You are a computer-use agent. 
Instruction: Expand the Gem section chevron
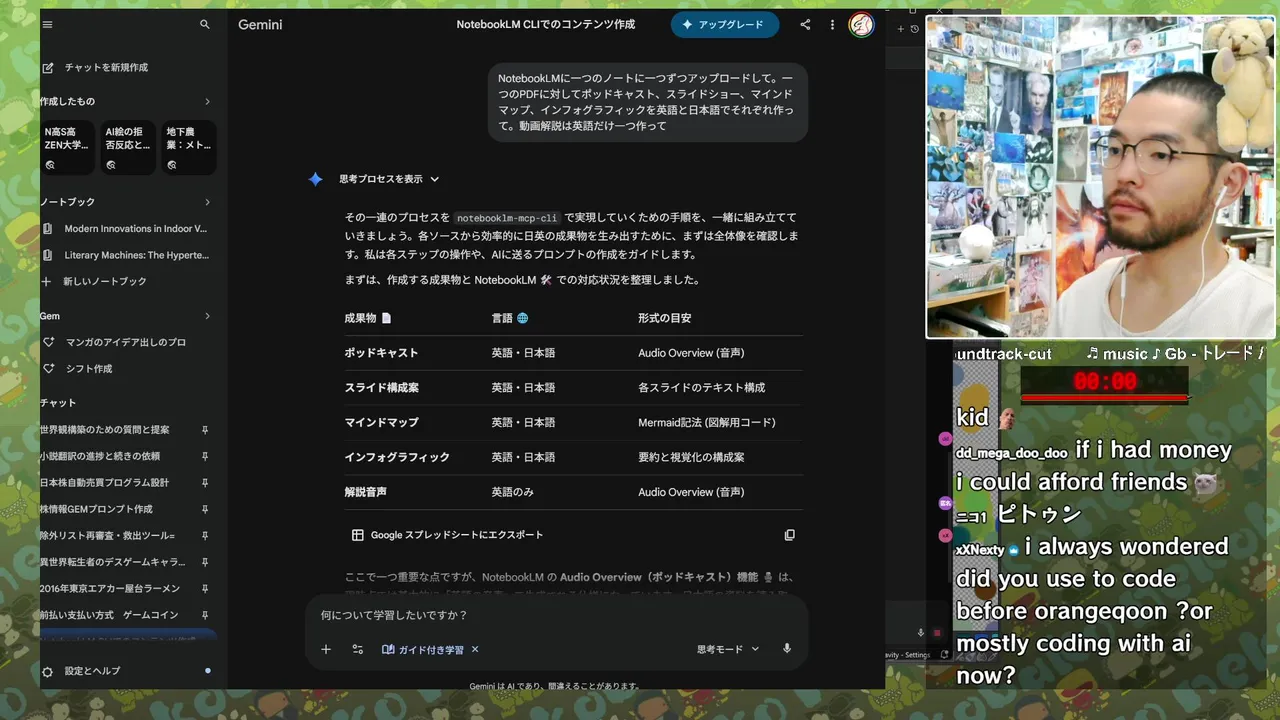[x=207, y=316]
